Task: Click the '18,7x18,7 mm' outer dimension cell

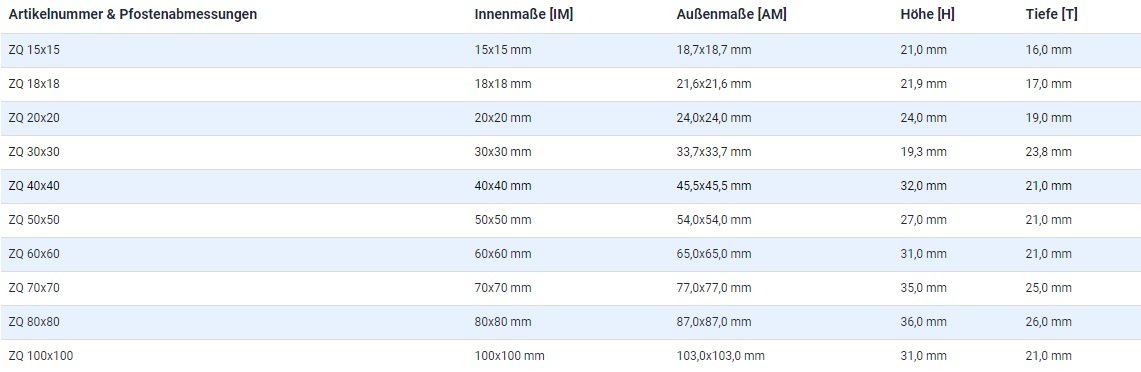Action: coord(714,50)
